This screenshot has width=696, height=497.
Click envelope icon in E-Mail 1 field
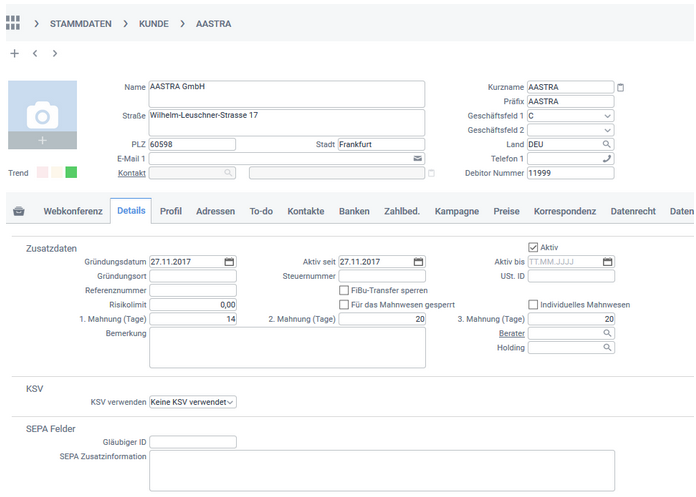[x=417, y=159]
